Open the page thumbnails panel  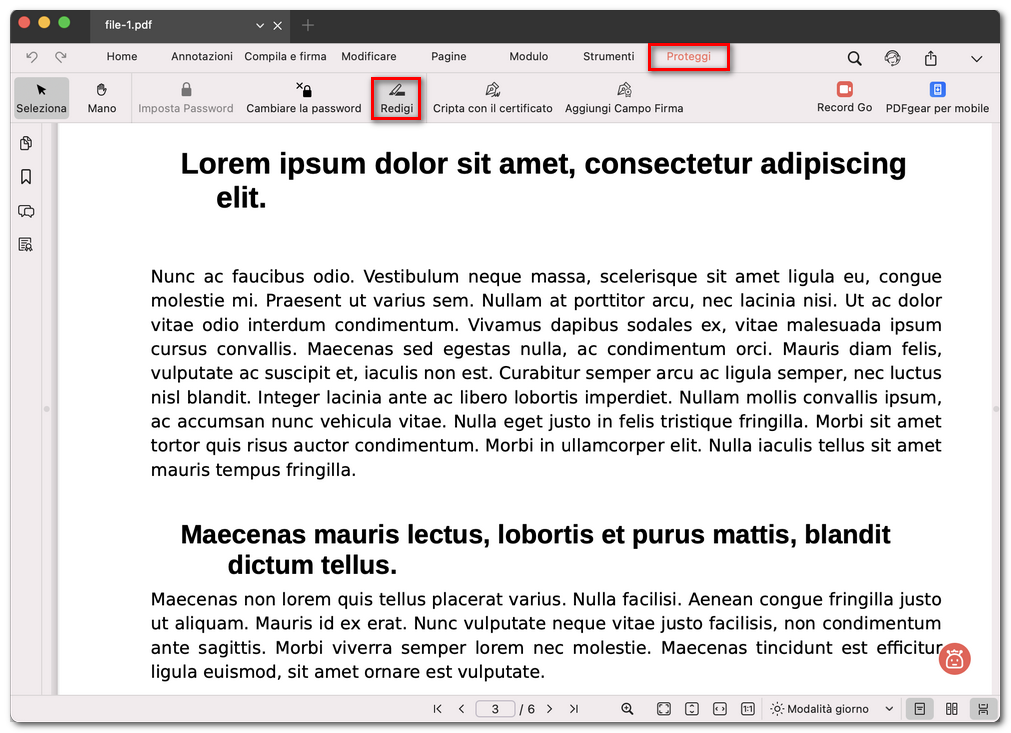(25, 143)
